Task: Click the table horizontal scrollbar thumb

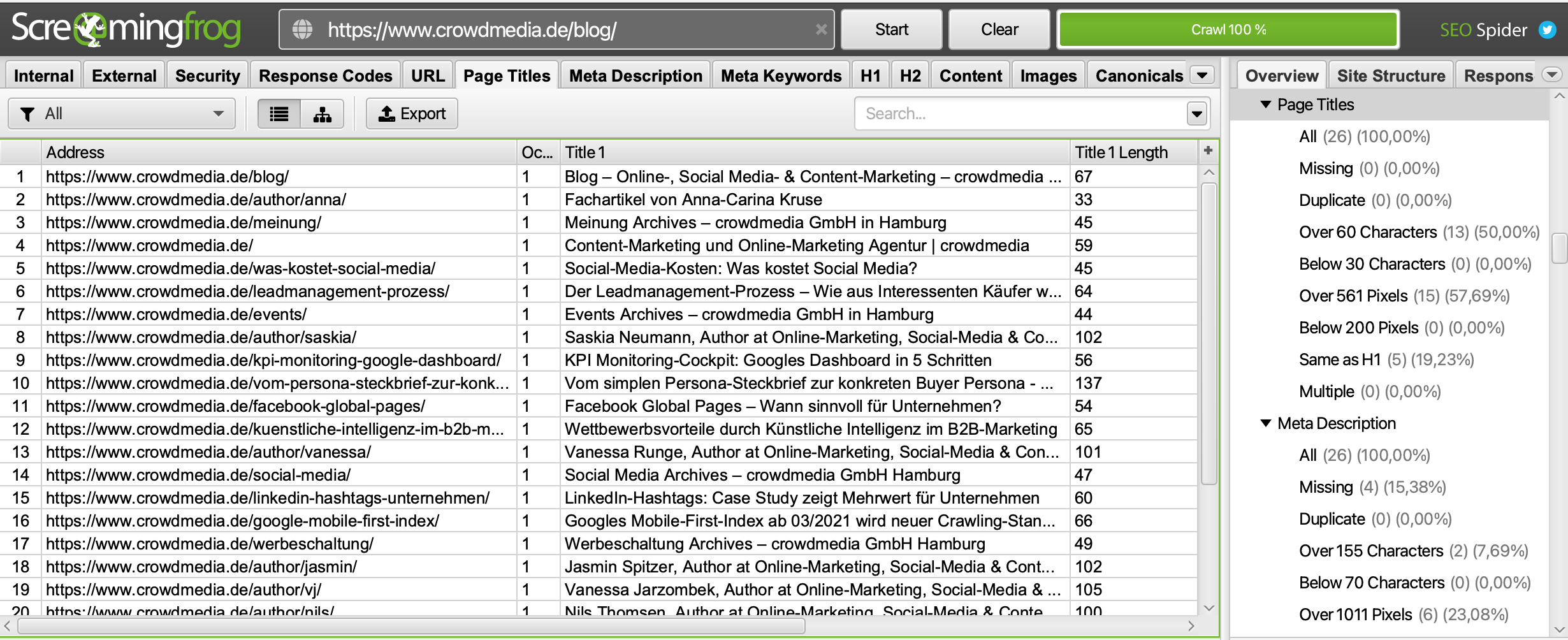Action: coord(411,626)
